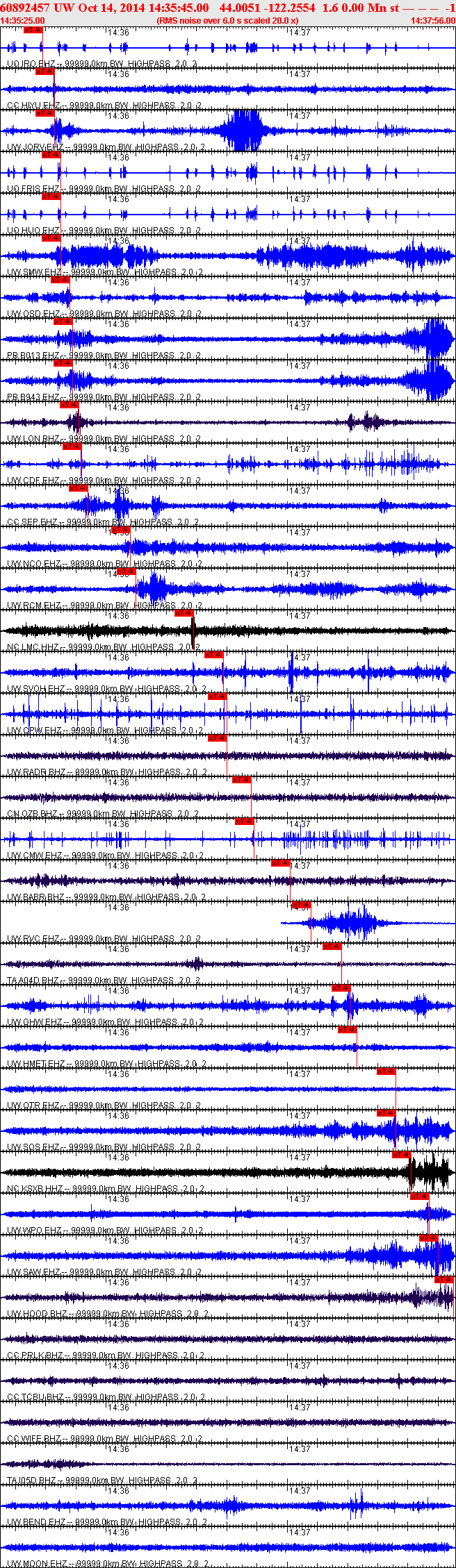
Task: Select the red pick flag on UW RVC trace
Action: click(x=301, y=905)
